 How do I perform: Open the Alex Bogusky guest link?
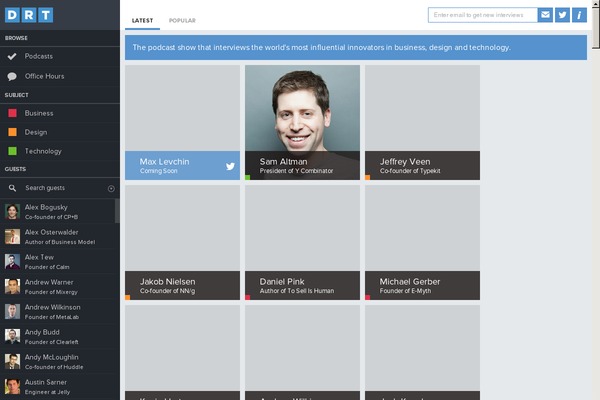[57, 212]
